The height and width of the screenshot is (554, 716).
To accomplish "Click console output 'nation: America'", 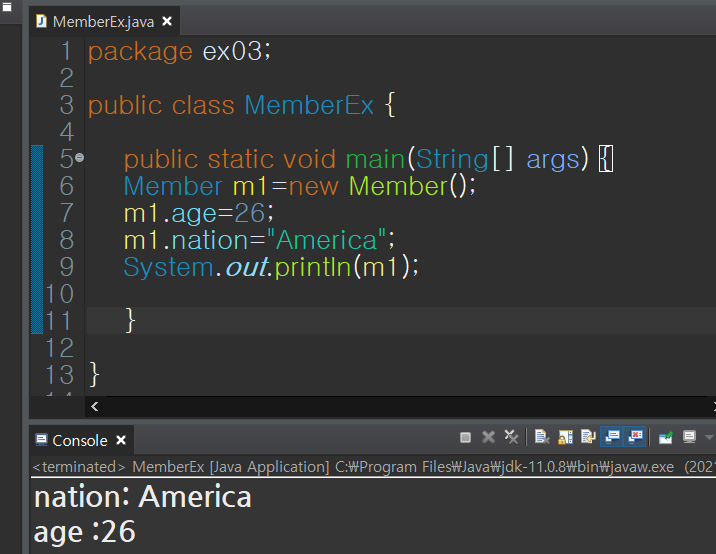I will (142, 496).
